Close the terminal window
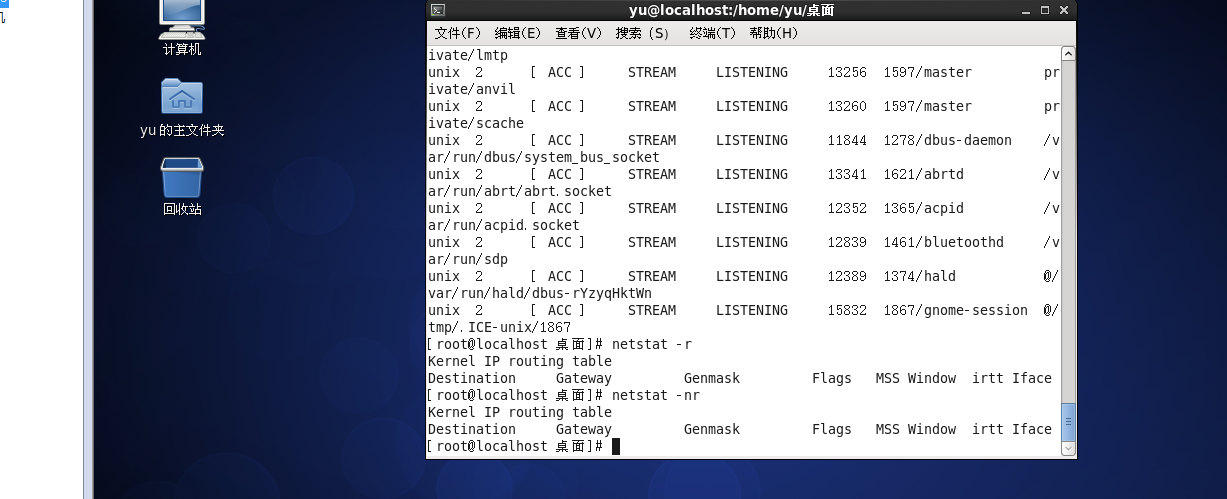This screenshot has height=499, width=1227. point(1064,10)
